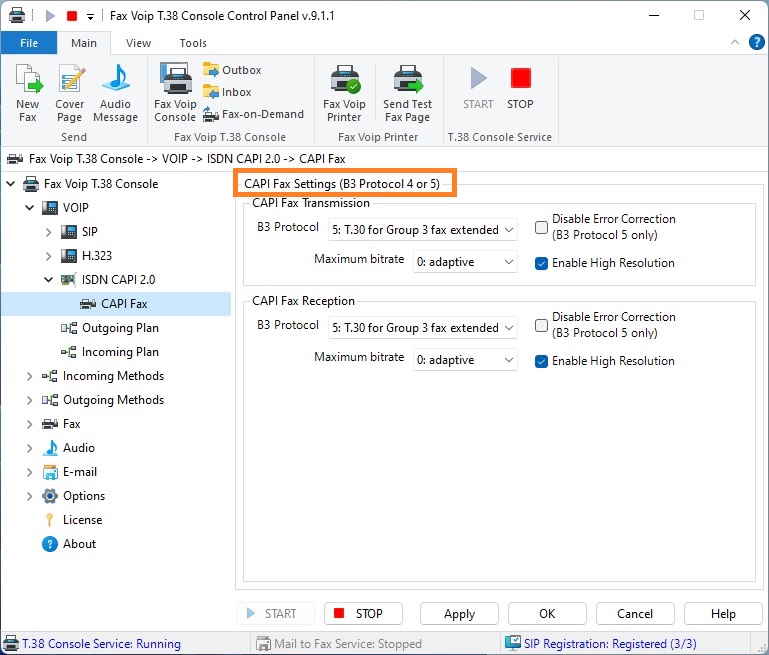Click the window Close button

(744, 15)
